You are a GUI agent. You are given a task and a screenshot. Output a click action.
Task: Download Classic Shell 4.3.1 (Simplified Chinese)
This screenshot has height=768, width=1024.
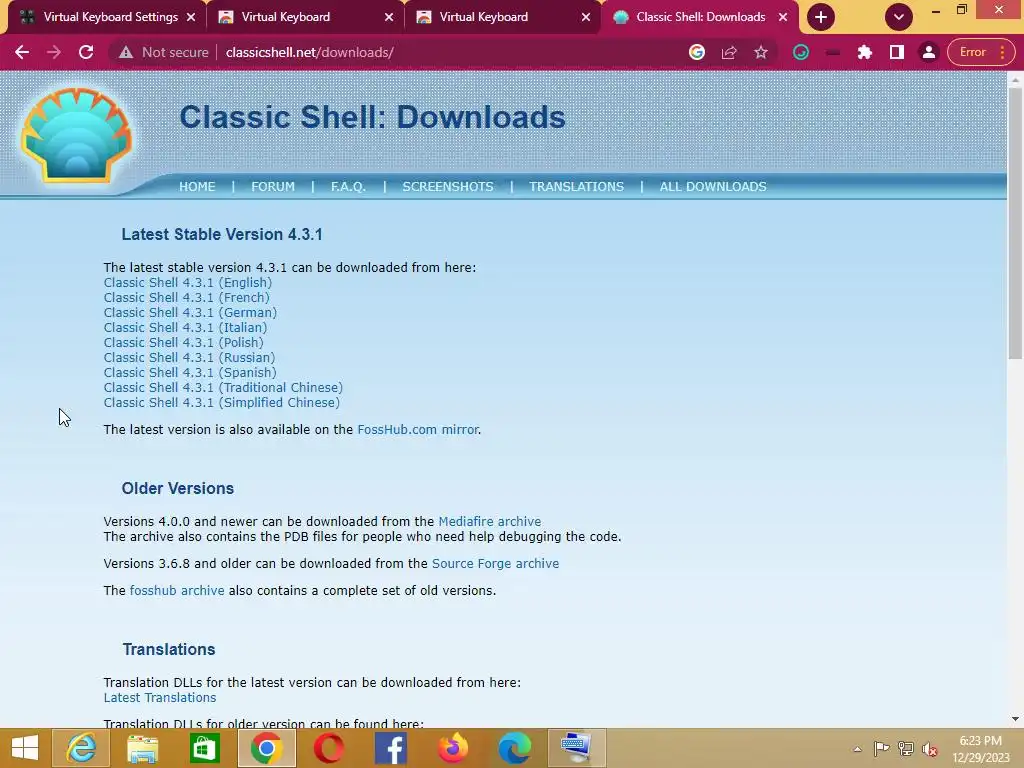[x=222, y=403]
